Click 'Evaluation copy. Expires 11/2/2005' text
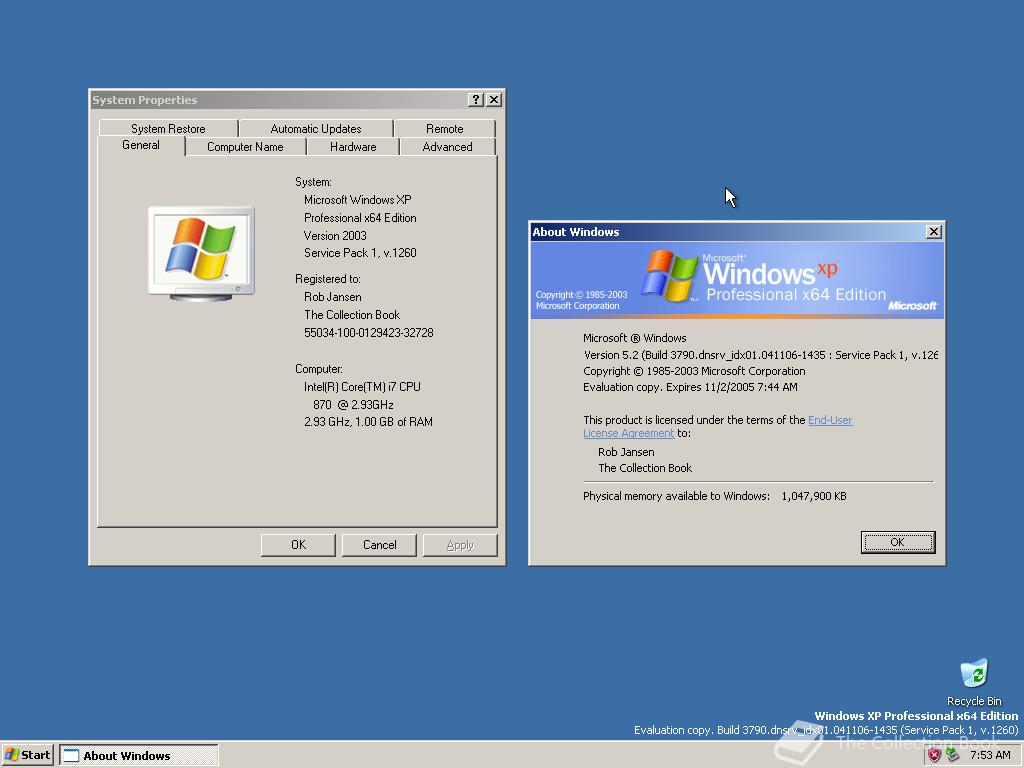The width and height of the screenshot is (1024, 768). click(x=690, y=387)
